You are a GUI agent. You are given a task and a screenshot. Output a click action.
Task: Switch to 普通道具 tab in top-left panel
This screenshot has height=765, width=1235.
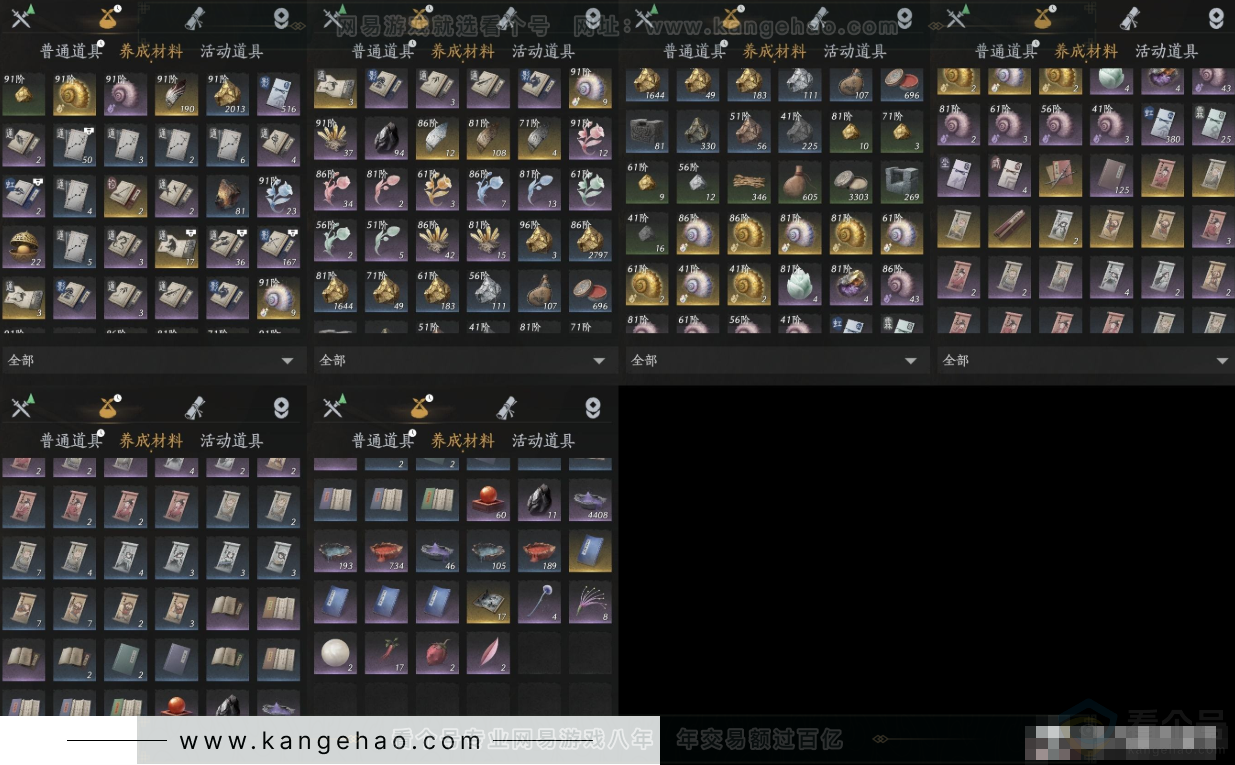pyautogui.click(x=71, y=51)
